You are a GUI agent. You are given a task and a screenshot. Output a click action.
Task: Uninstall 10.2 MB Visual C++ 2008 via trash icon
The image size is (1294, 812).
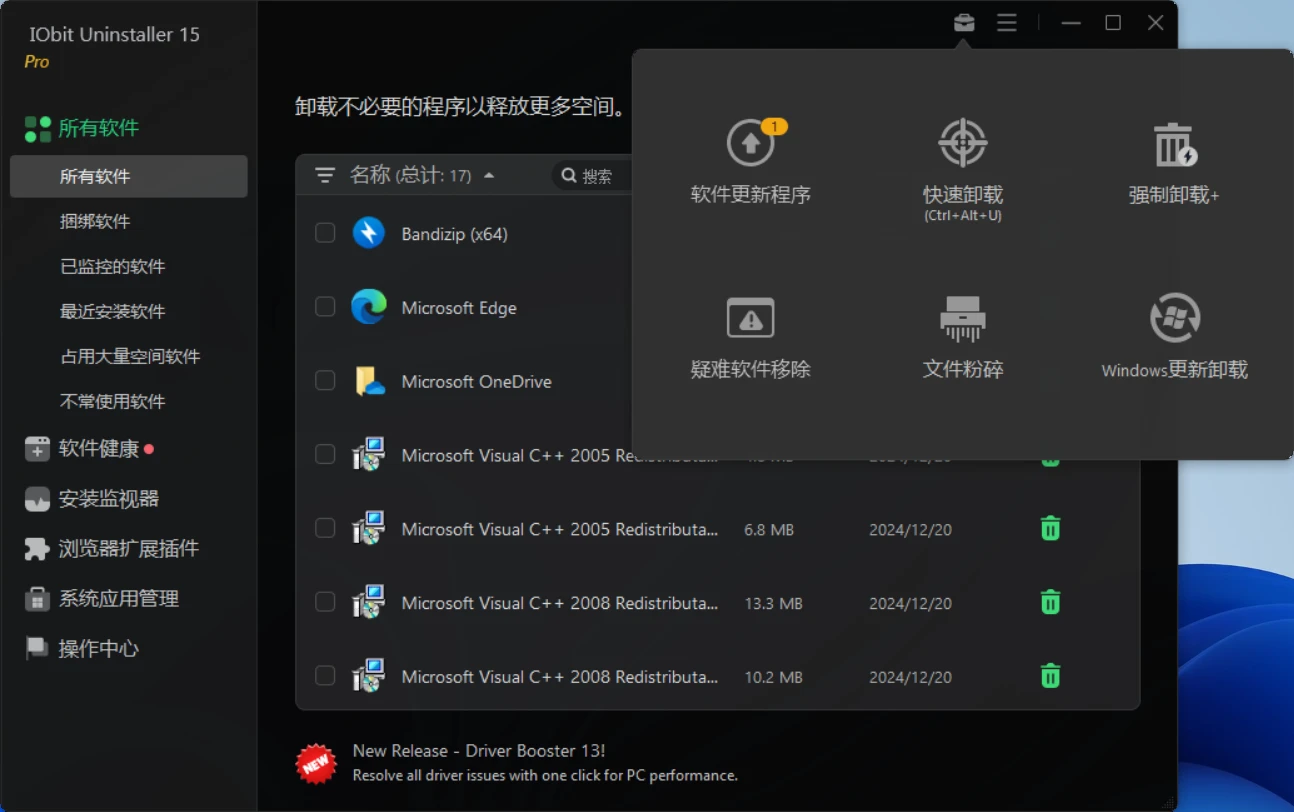pos(1050,676)
